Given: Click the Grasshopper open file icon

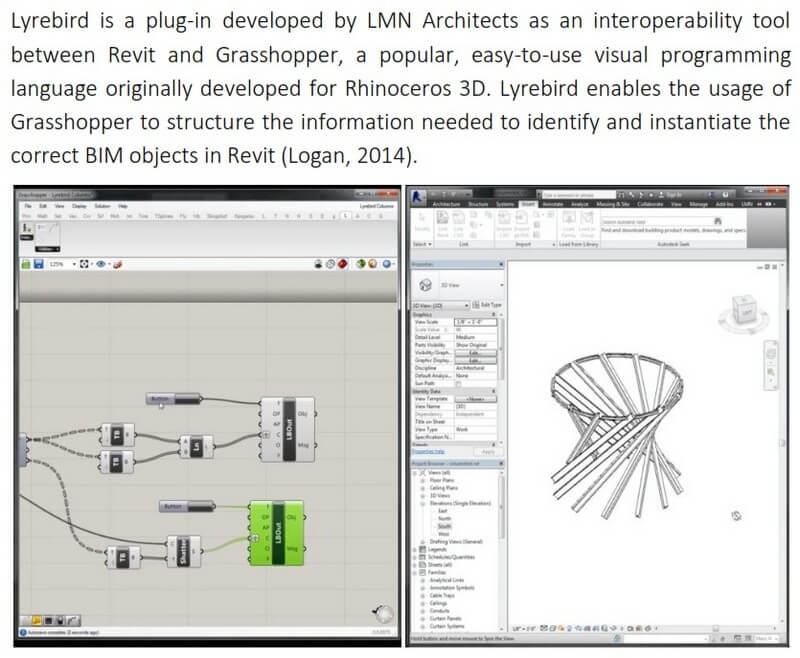Looking at the screenshot, I should [25, 264].
